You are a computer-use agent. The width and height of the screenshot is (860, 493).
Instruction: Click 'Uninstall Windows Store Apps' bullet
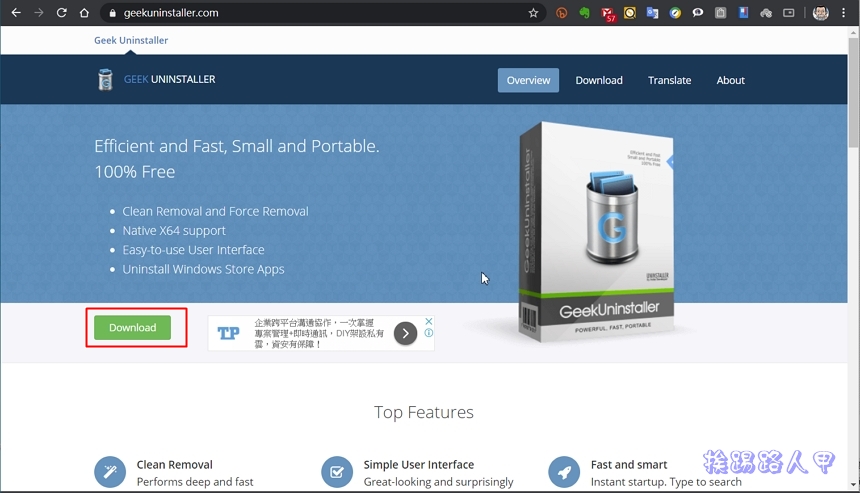pos(203,269)
